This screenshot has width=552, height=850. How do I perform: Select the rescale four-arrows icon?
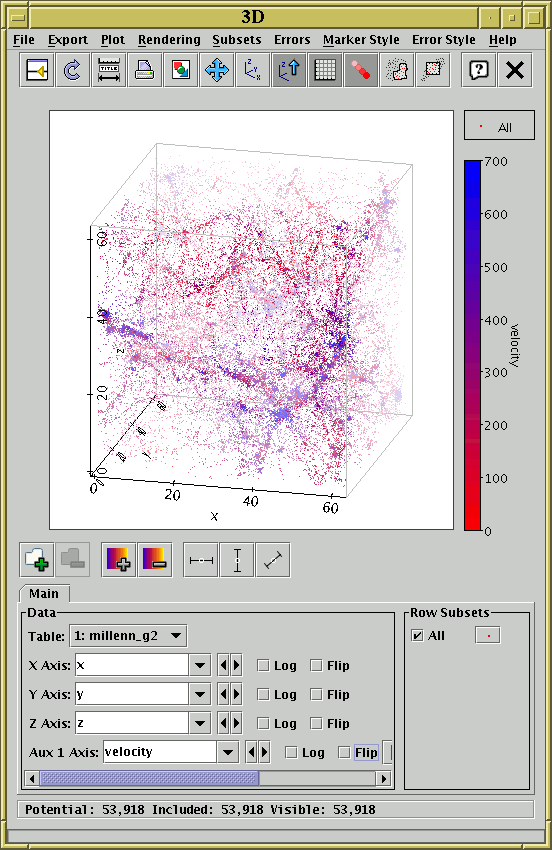click(x=216, y=70)
